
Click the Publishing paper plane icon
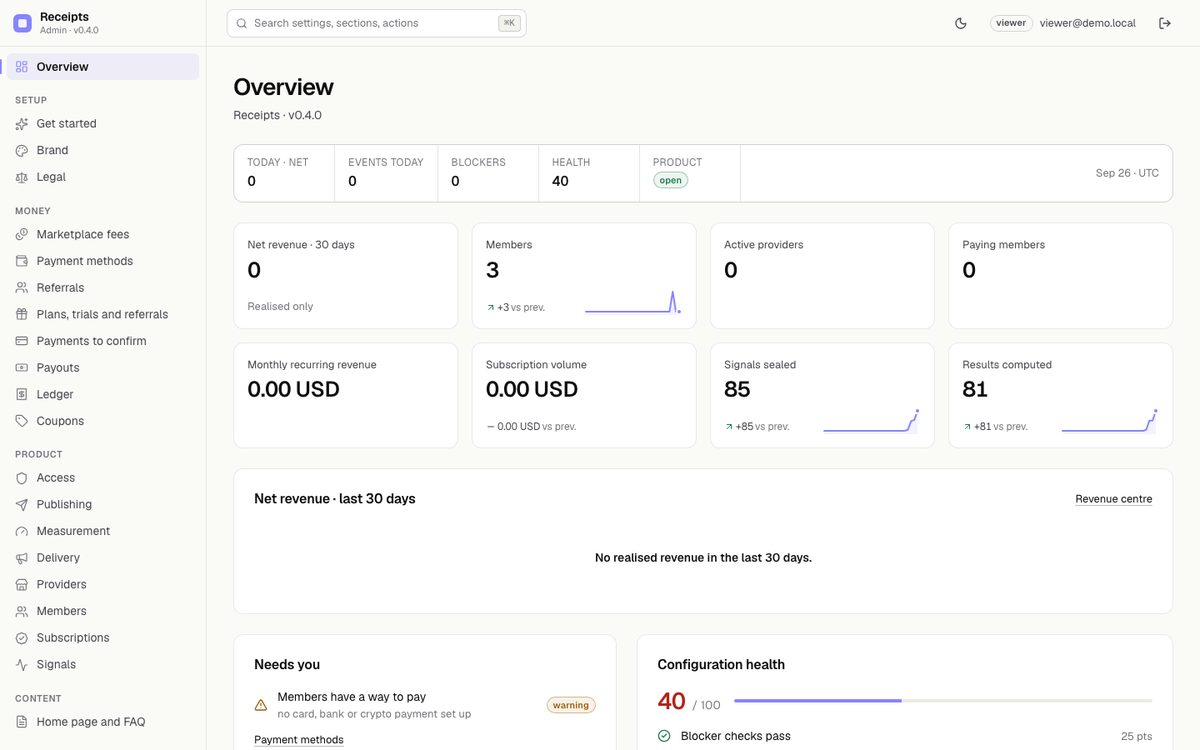tap(22, 505)
